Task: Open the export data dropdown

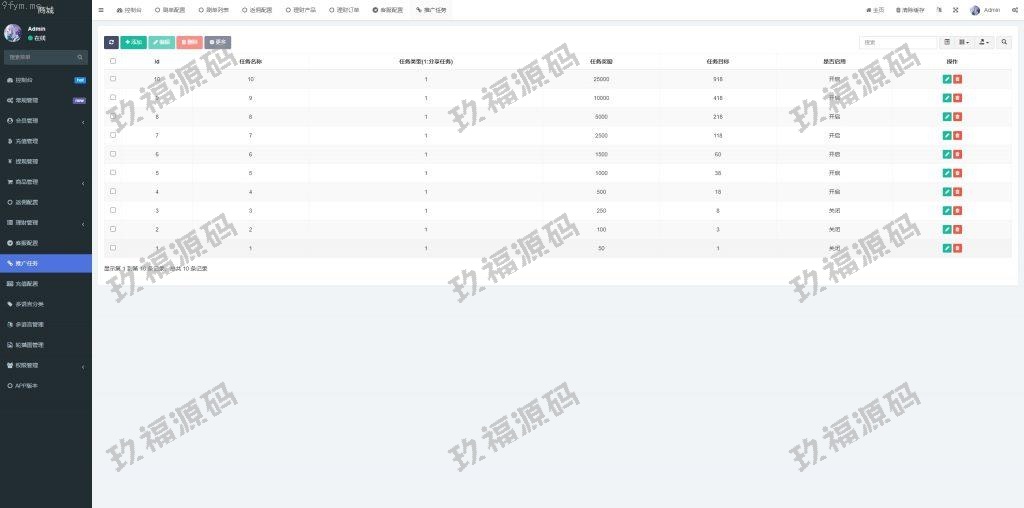Action: point(984,43)
